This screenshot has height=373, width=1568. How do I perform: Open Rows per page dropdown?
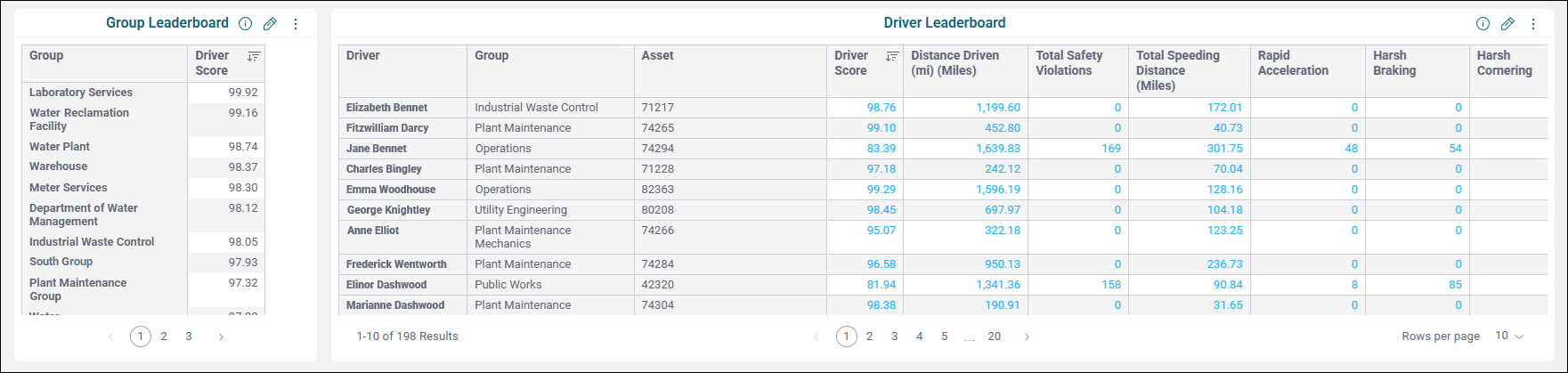[x=1509, y=336]
